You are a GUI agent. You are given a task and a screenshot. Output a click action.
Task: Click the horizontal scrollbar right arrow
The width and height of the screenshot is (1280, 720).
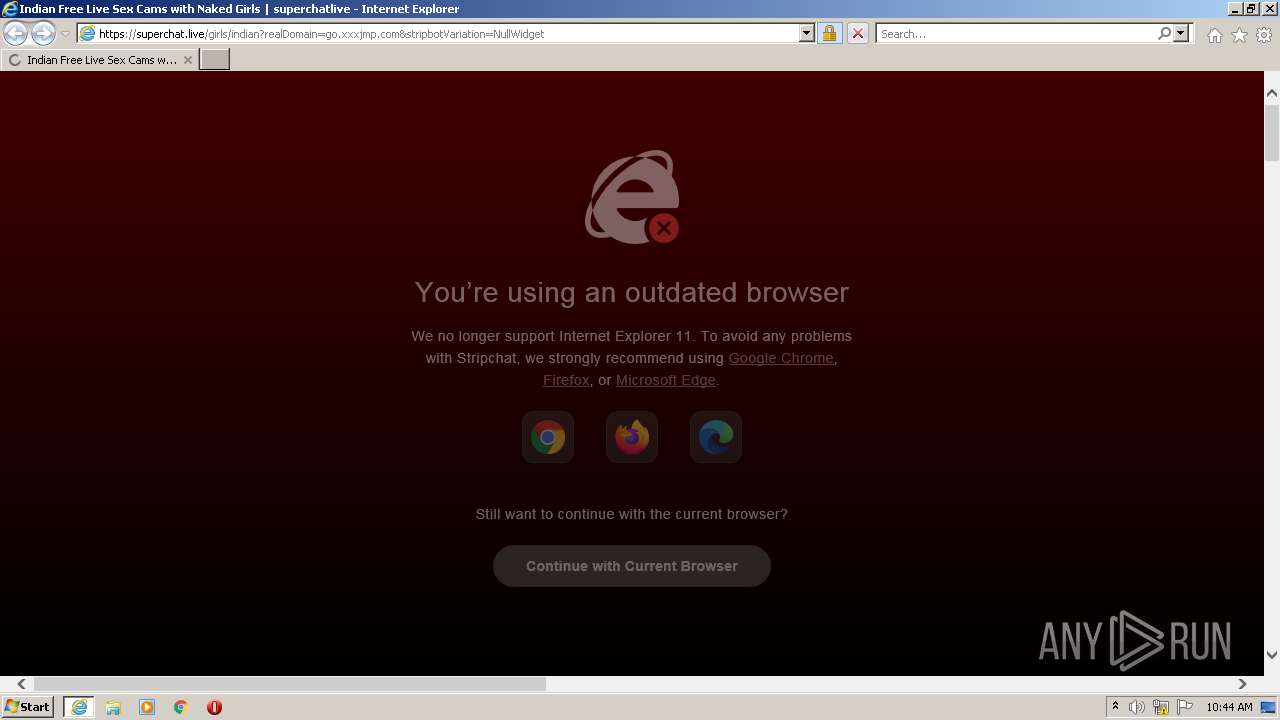(x=1242, y=684)
